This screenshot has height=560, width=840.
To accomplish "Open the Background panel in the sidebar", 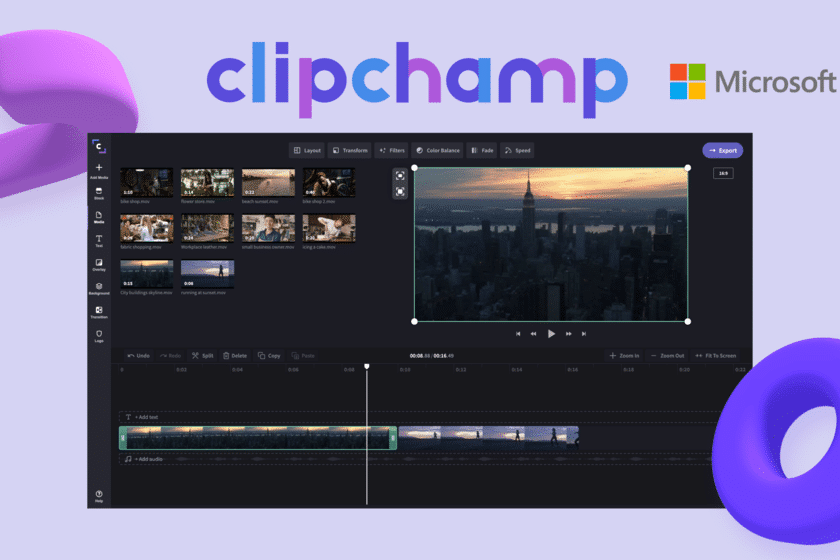I will tap(99, 289).
